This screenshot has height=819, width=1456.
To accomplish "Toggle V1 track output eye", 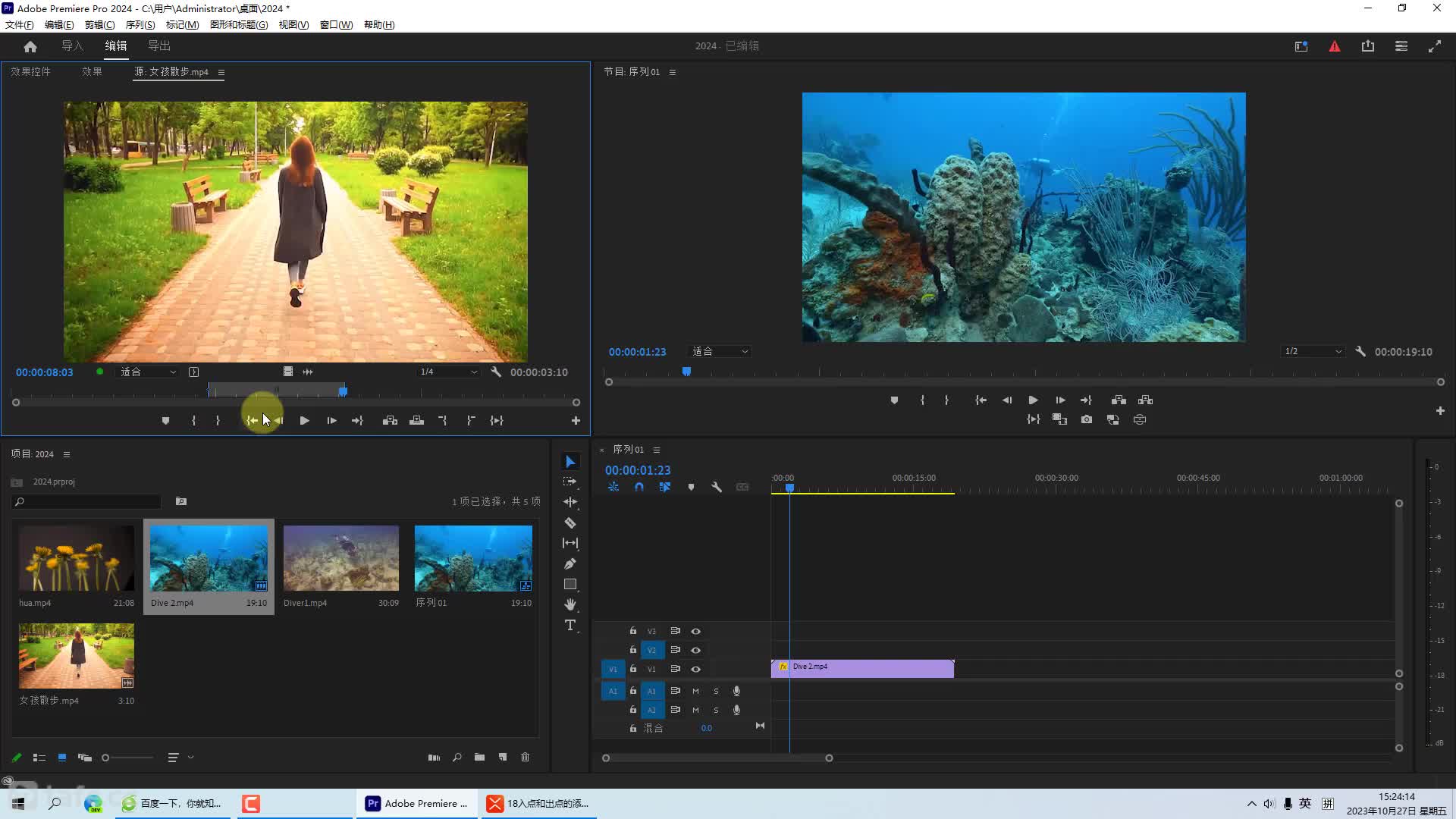I will [x=695, y=669].
